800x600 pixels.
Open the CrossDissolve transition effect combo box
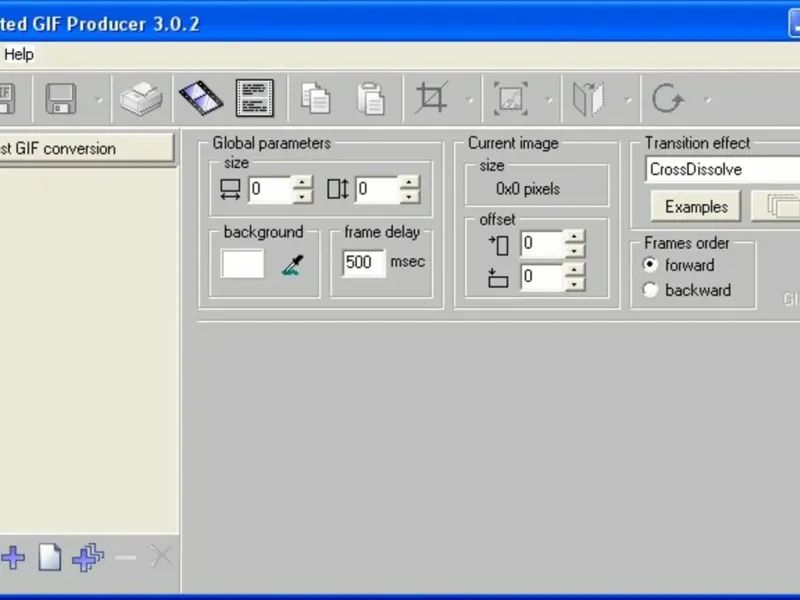722,169
